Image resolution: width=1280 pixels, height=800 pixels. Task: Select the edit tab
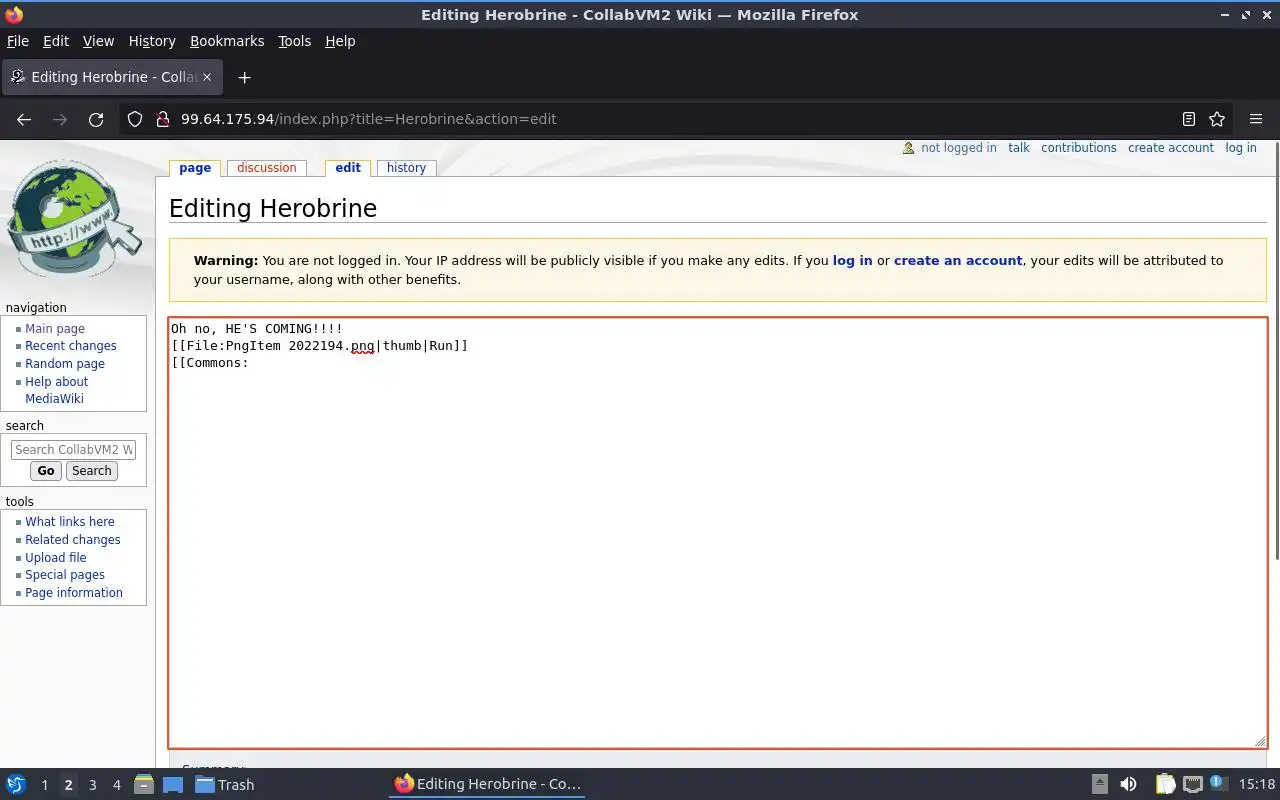pos(348,168)
